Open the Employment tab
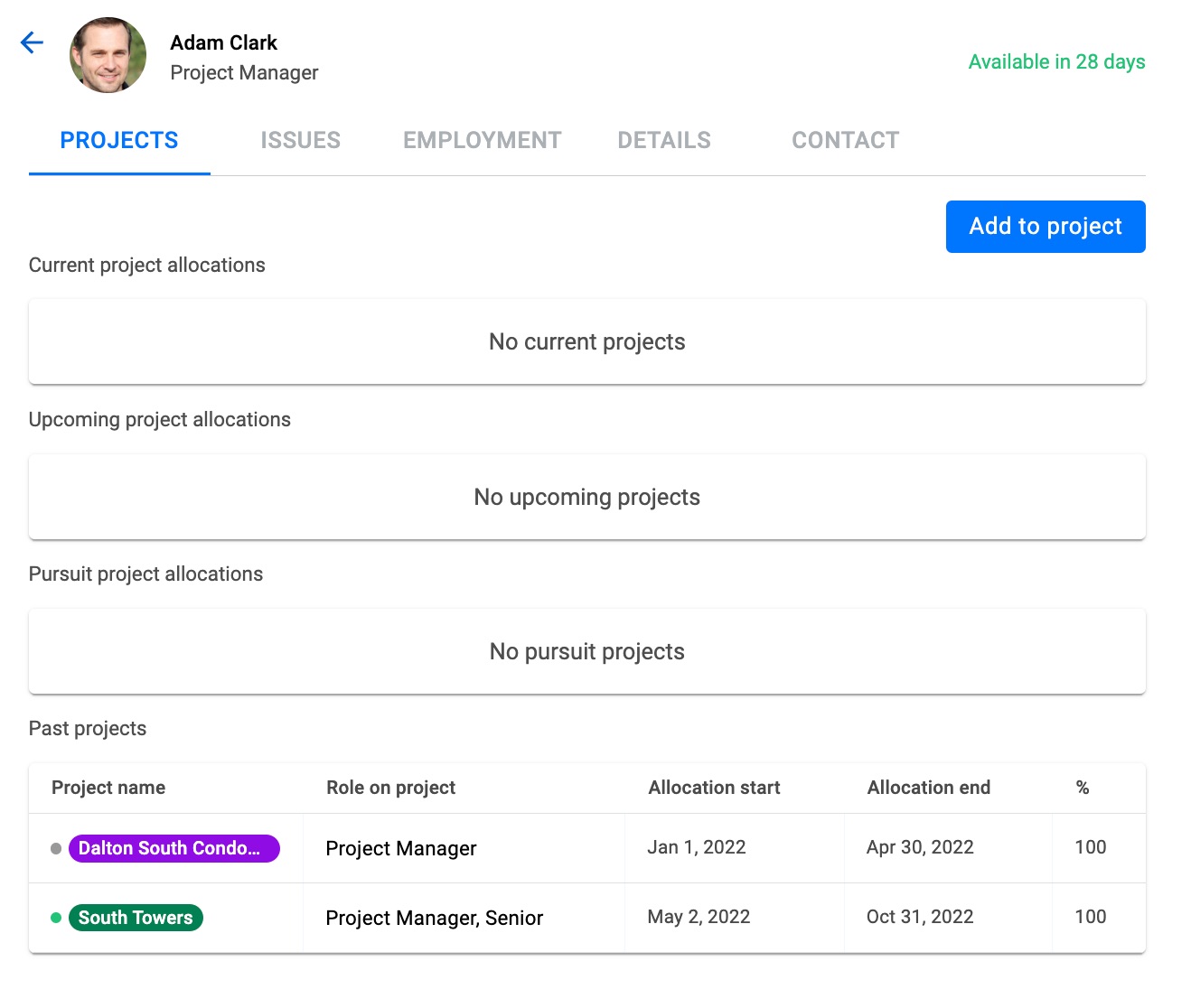 point(483,141)
